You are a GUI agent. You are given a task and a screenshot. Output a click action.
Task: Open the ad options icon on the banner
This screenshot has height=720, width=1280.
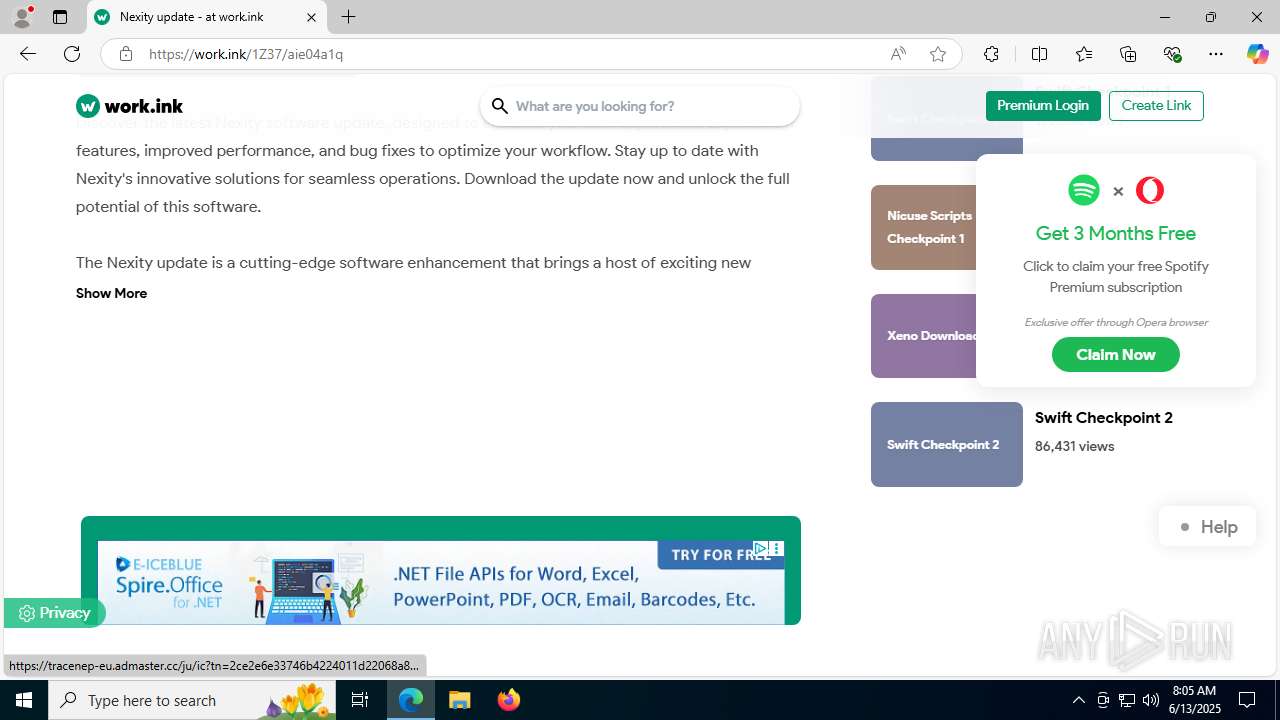pyautogui.click(x=777, y=548)
